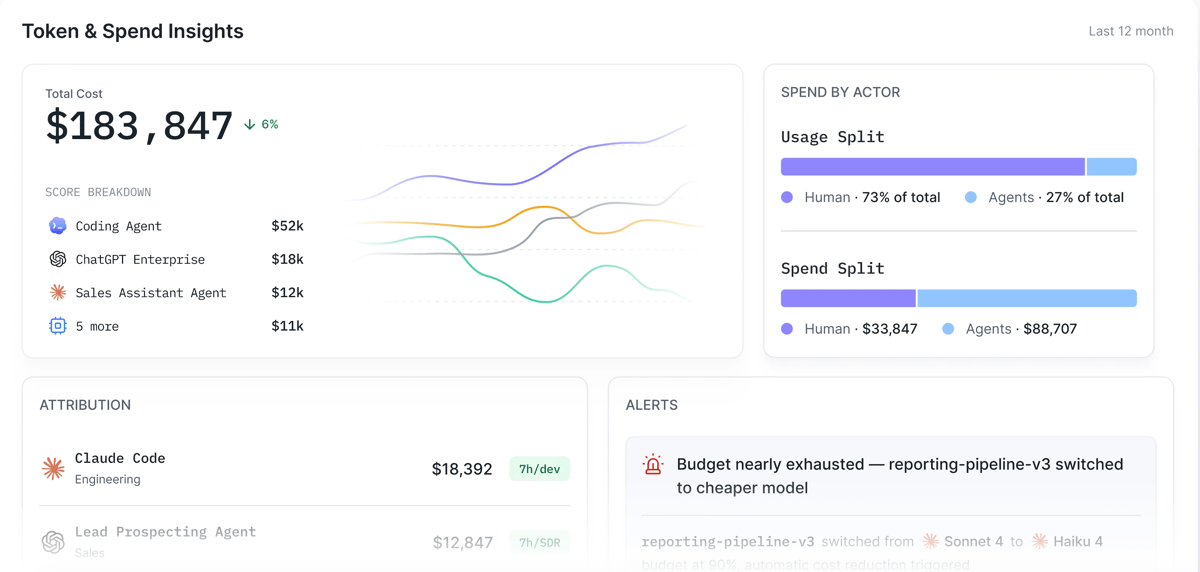Click the ChatGPT Enterprise breakdown label

click(140, 259)
